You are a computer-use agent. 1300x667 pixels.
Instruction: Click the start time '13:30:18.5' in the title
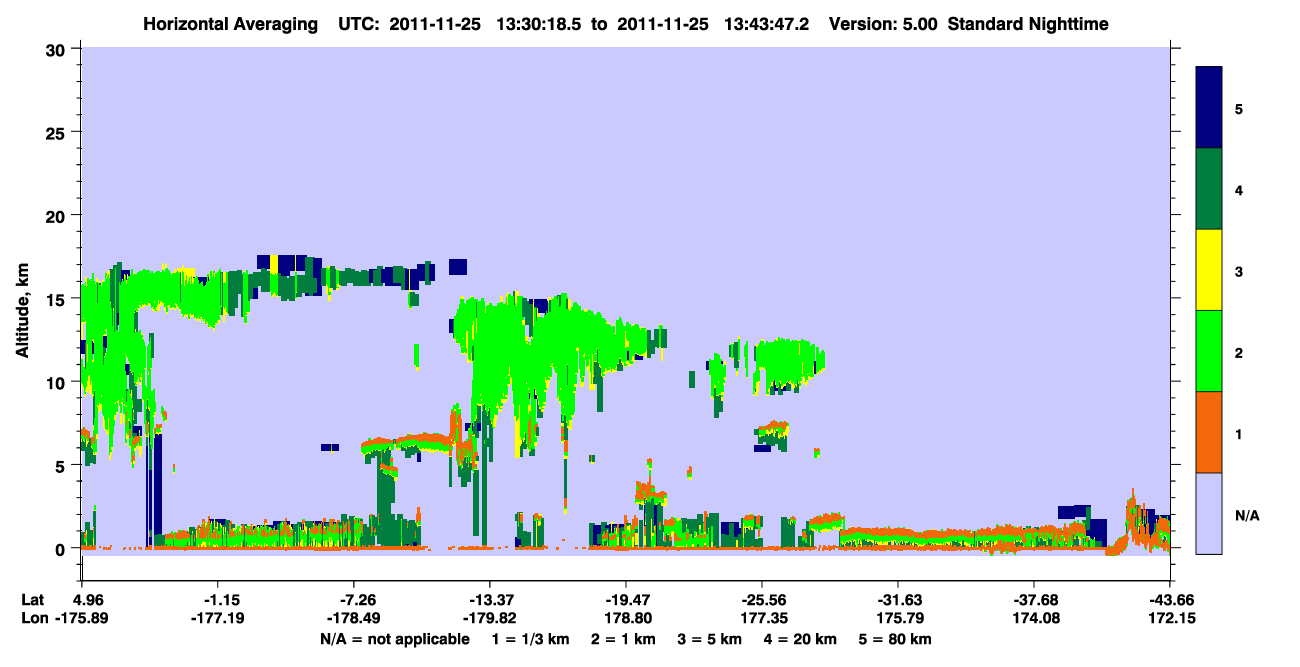[x=539, y=24]
